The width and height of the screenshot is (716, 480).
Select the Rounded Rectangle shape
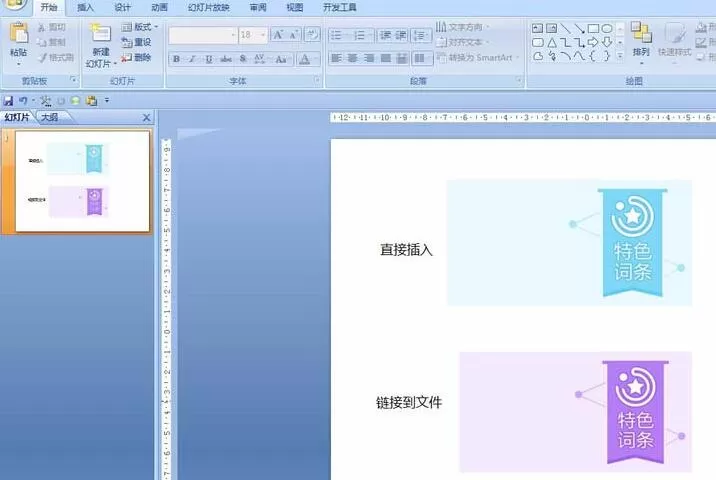[537, 42]
